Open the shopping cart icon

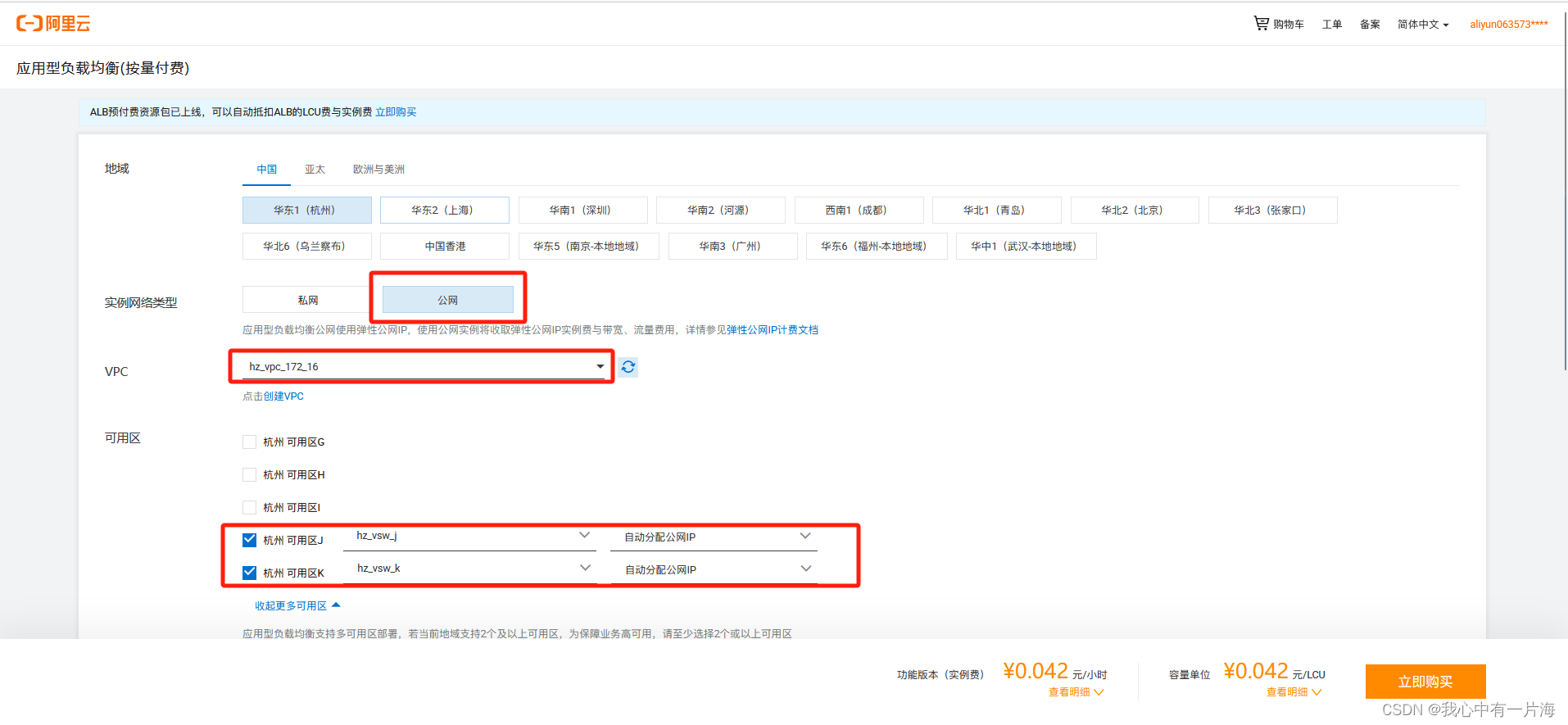click(1261, 23)
